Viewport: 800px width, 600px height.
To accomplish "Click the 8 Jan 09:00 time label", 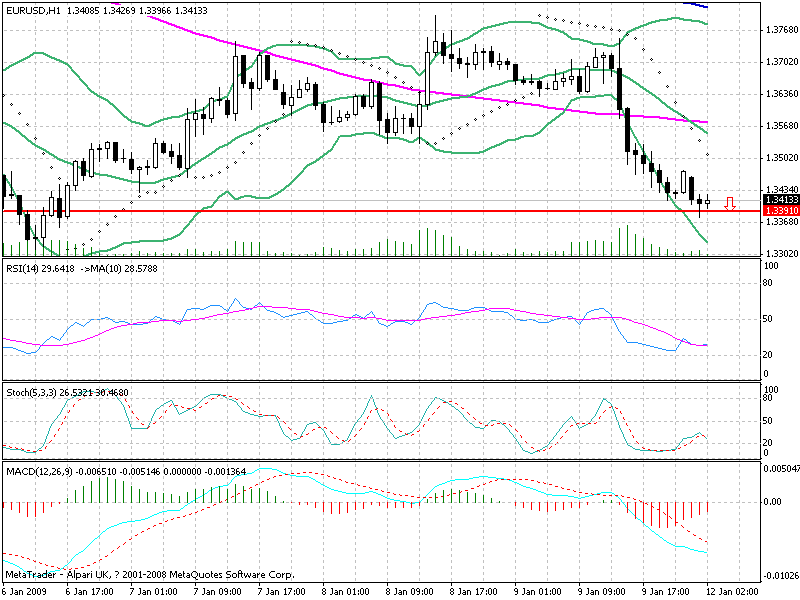I will click(x=410, y=592).
